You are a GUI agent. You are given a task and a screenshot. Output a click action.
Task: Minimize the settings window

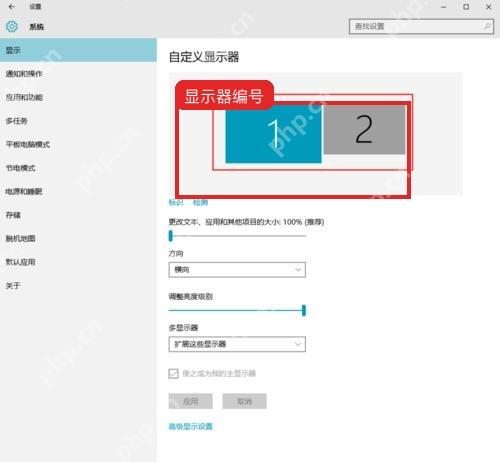[x=443, y=7]
